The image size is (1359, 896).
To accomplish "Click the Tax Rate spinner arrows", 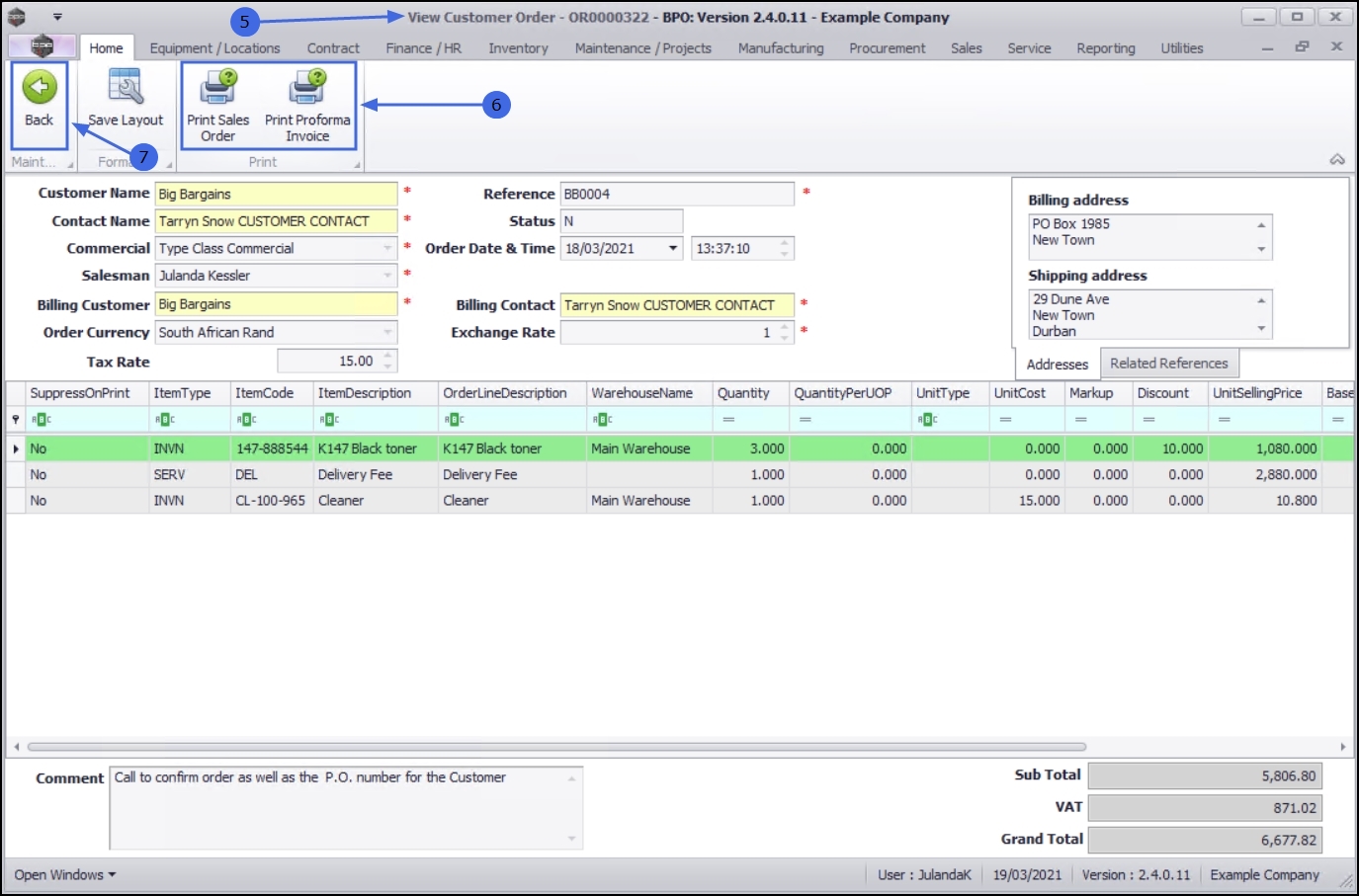I will [x=388, y=362].
